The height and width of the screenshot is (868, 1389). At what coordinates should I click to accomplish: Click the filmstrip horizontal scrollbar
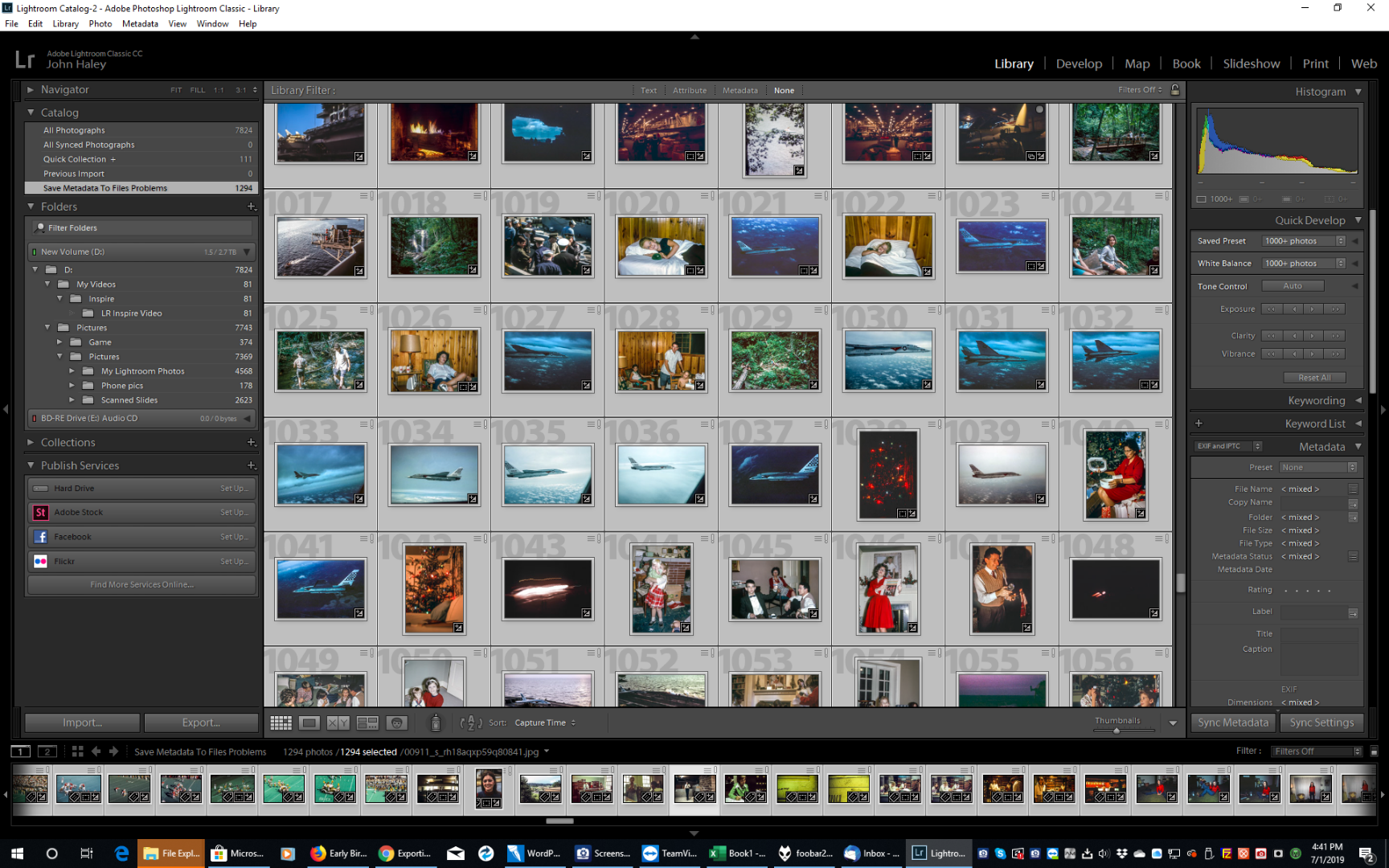tap(559, 821)
